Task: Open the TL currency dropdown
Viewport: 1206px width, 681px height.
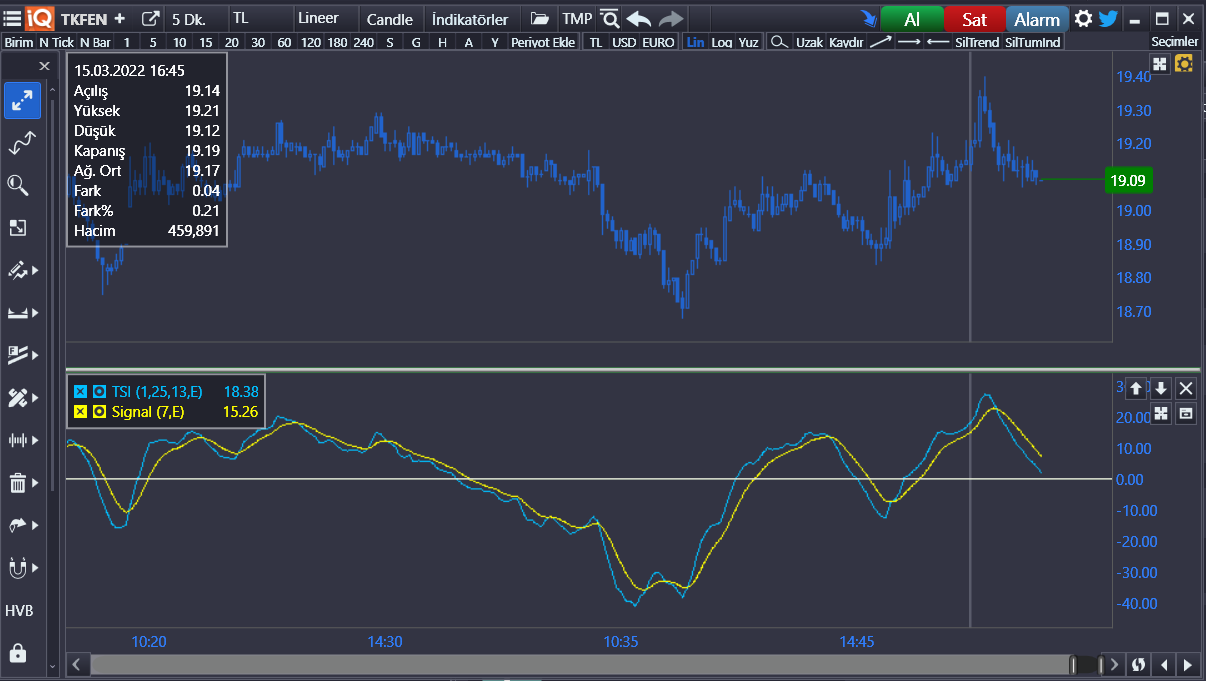Action: pos(261,19)
